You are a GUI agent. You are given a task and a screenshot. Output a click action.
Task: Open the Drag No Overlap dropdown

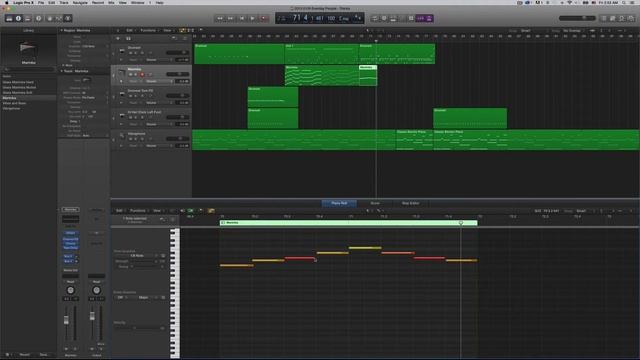point(573,31)
